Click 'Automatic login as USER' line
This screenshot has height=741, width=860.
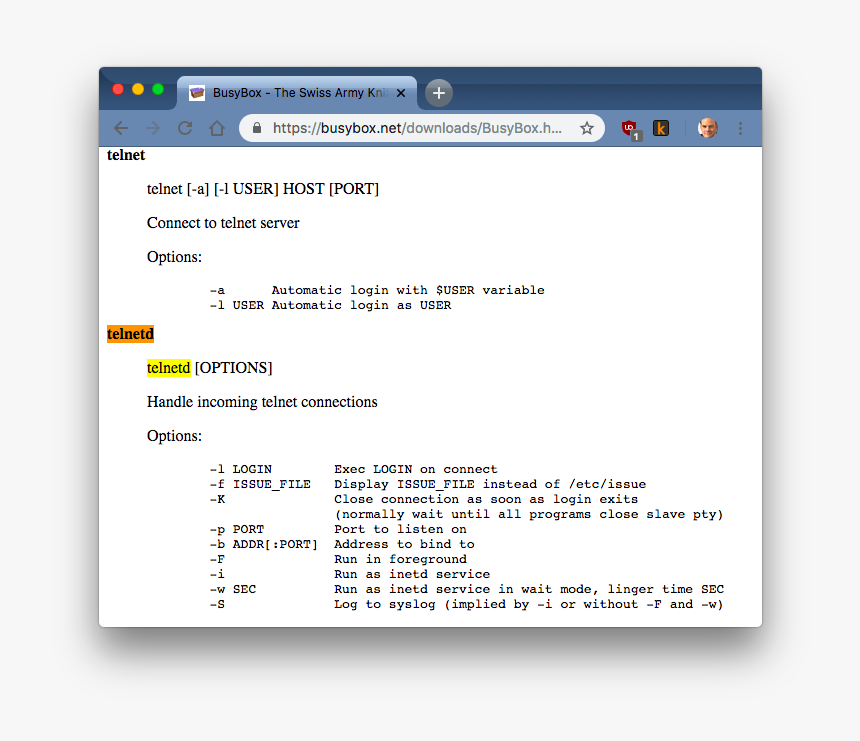pos(361,306)
